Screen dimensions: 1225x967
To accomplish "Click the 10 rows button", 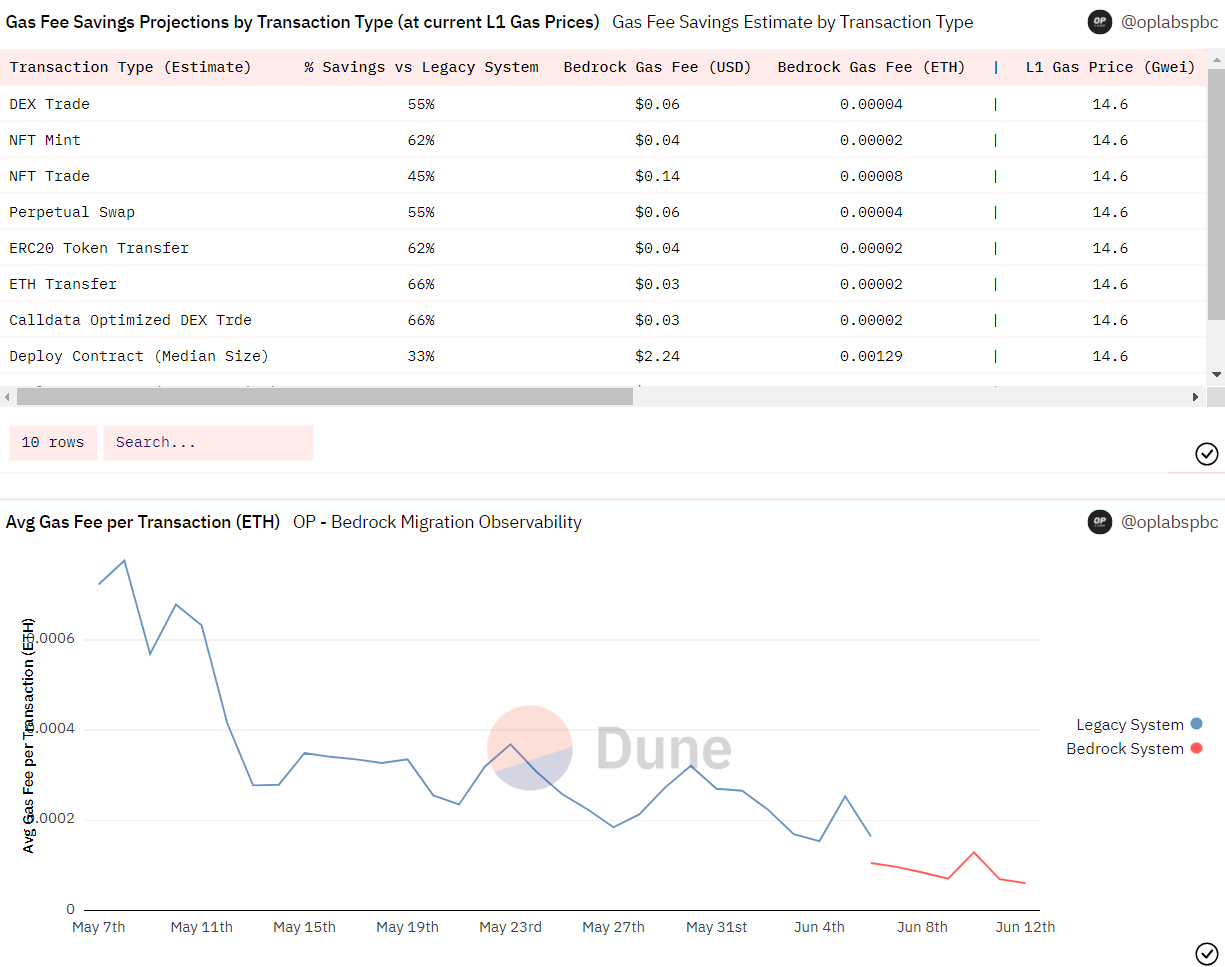I will point(53,442).
